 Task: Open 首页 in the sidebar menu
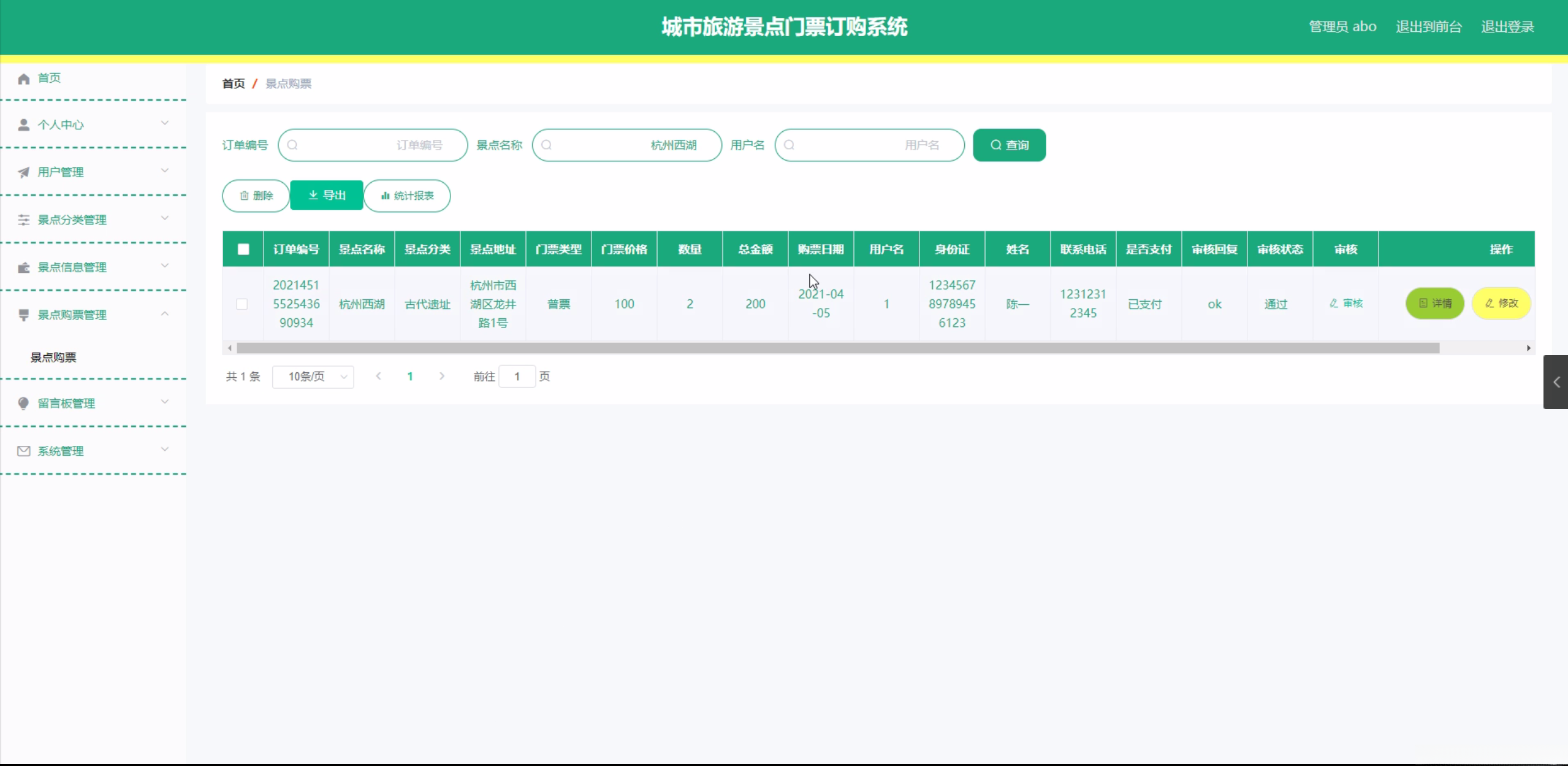coord(49,78)
